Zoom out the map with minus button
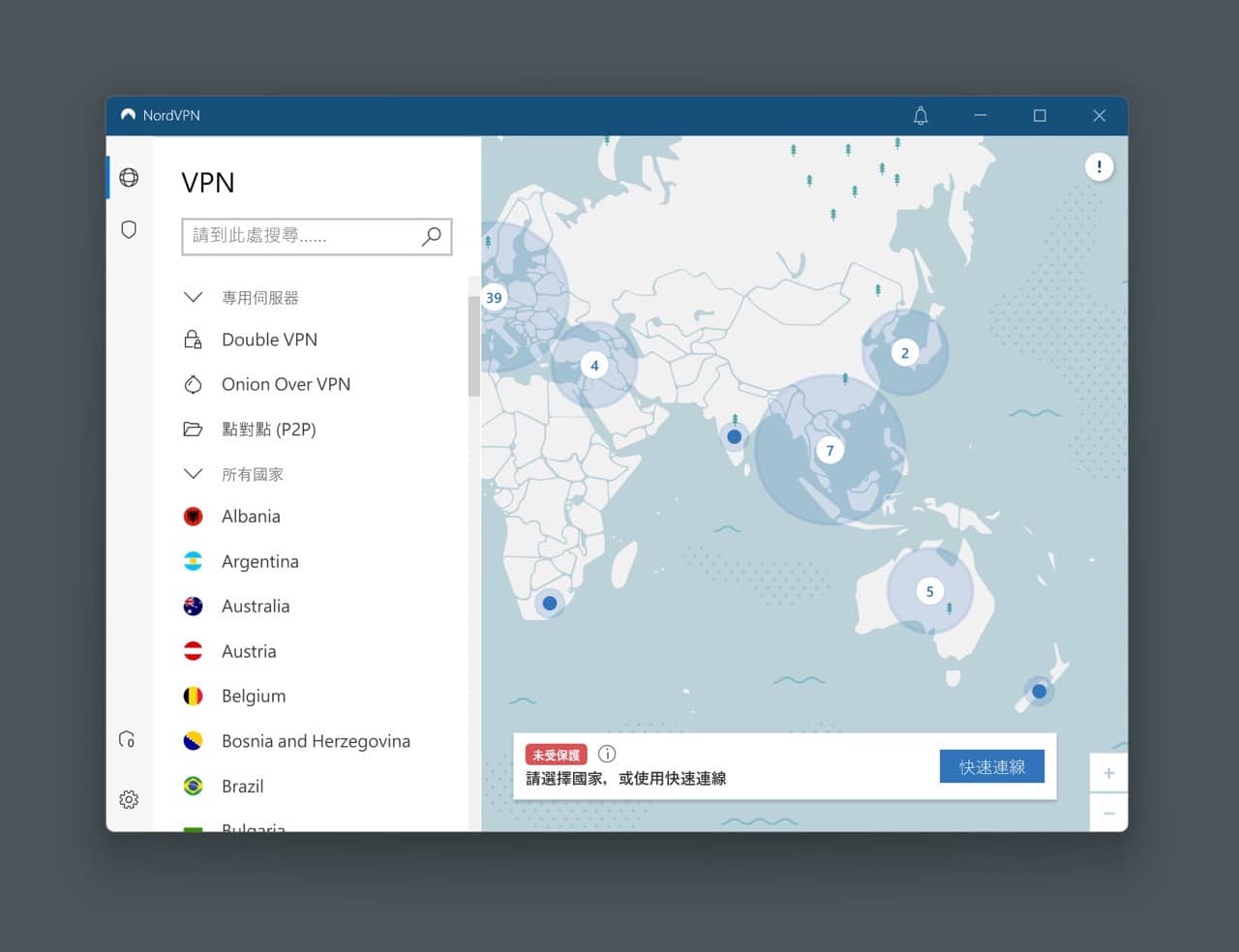 click(x=1108, y=814)
